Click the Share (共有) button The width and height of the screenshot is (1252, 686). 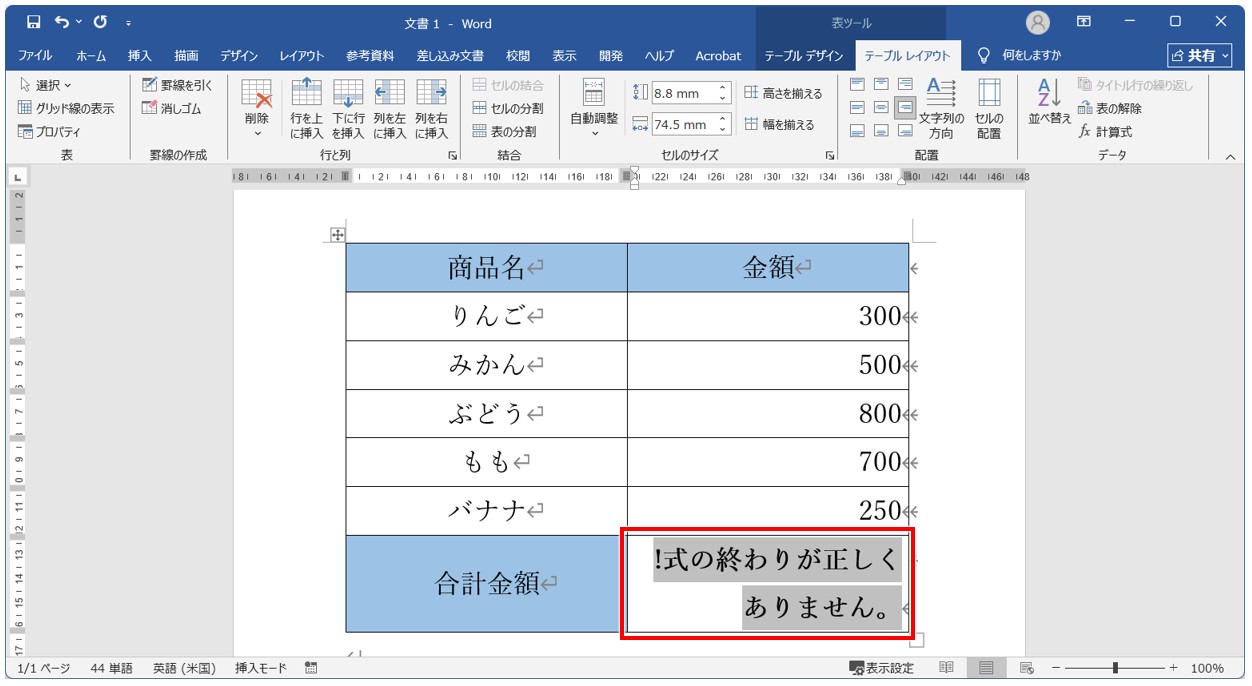point(1199,56)
